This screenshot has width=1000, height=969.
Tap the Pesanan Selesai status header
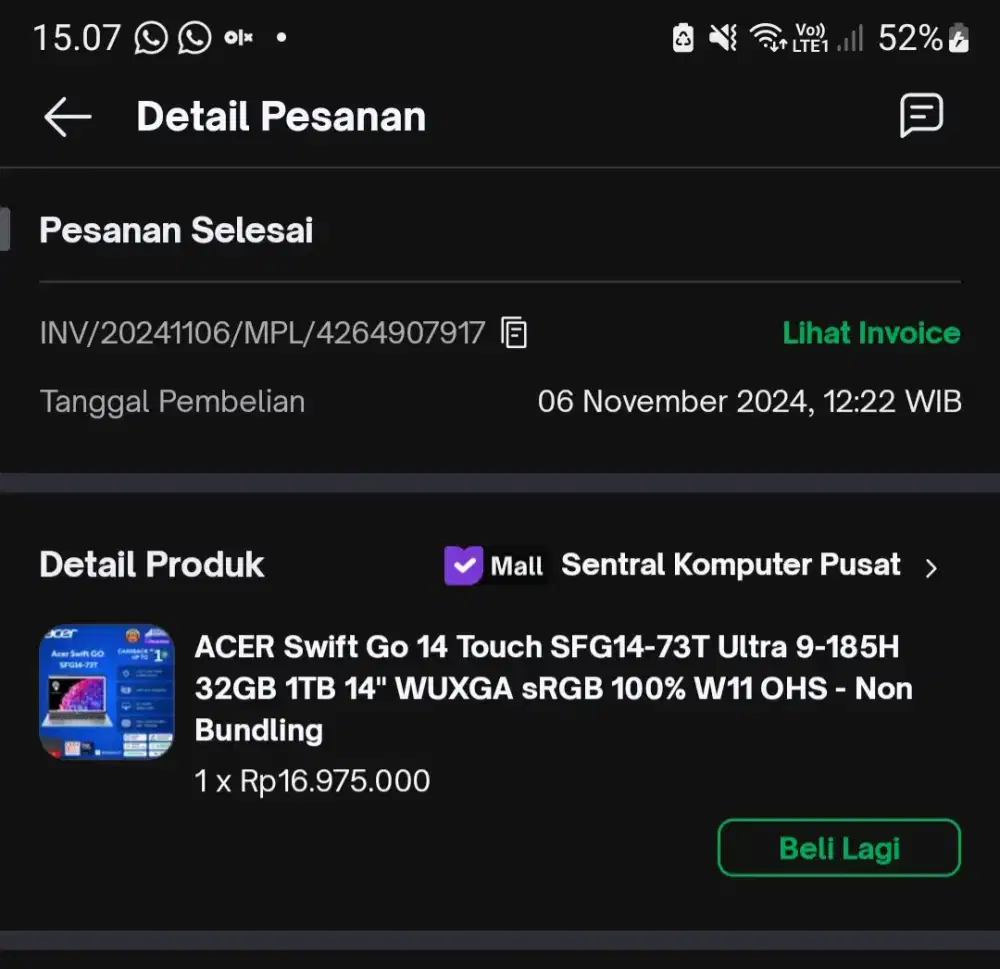click(x=176, y=231)
